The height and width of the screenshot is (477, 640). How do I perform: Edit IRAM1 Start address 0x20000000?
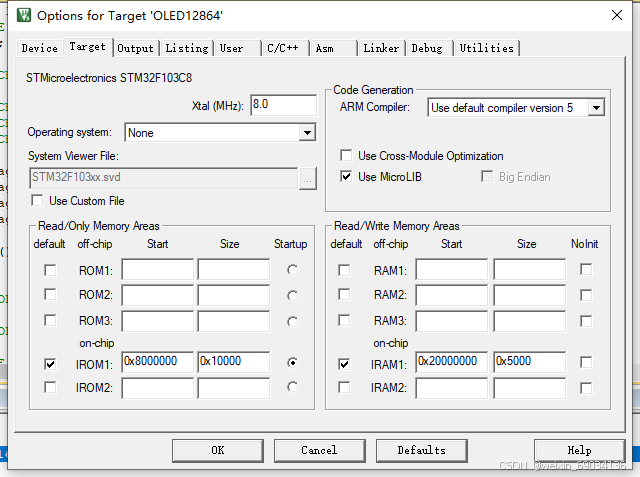click(x=452, y=362)
